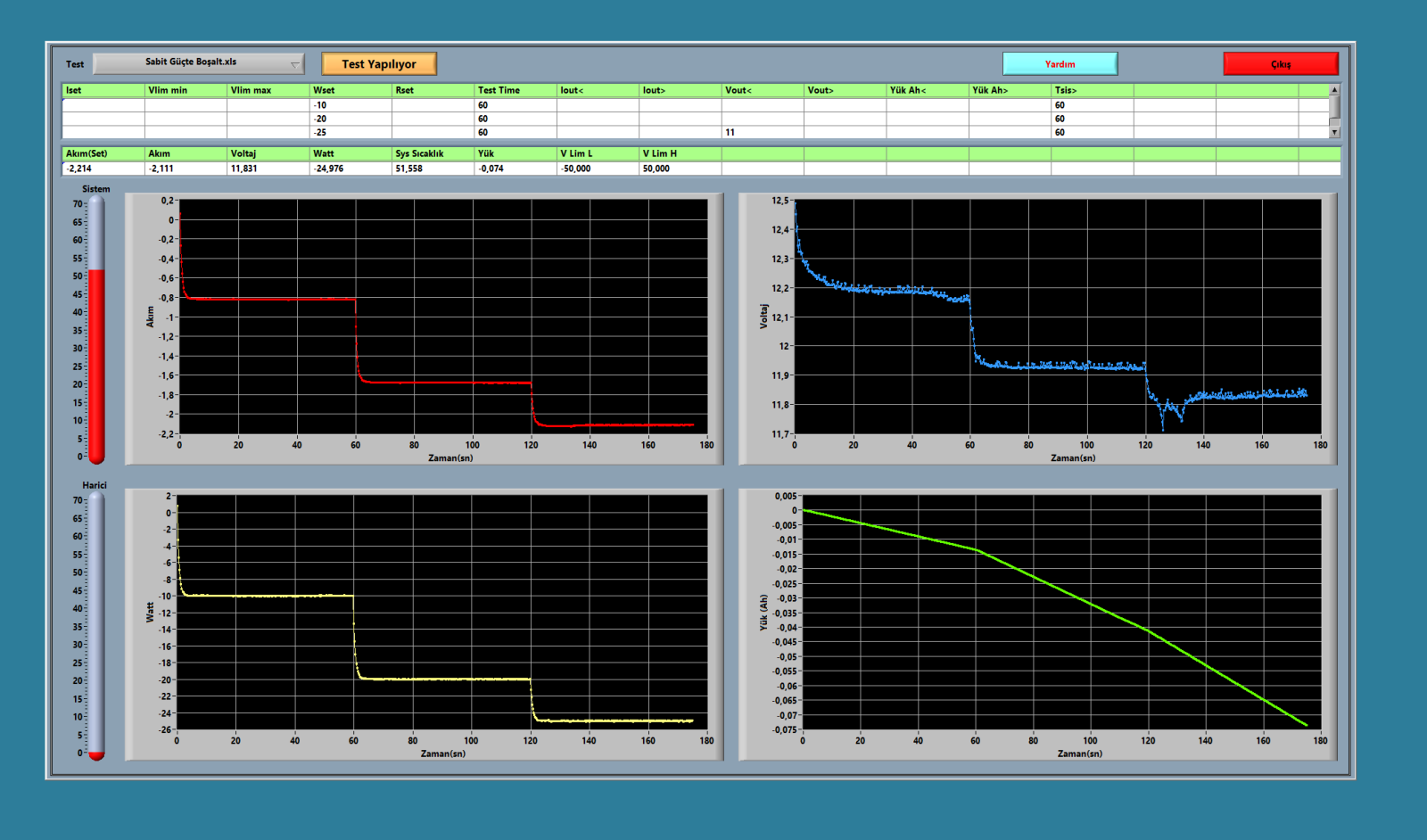Select the Wset cell containing -10
This screenshot has width=1427, height=840.
tap(350, 105)
